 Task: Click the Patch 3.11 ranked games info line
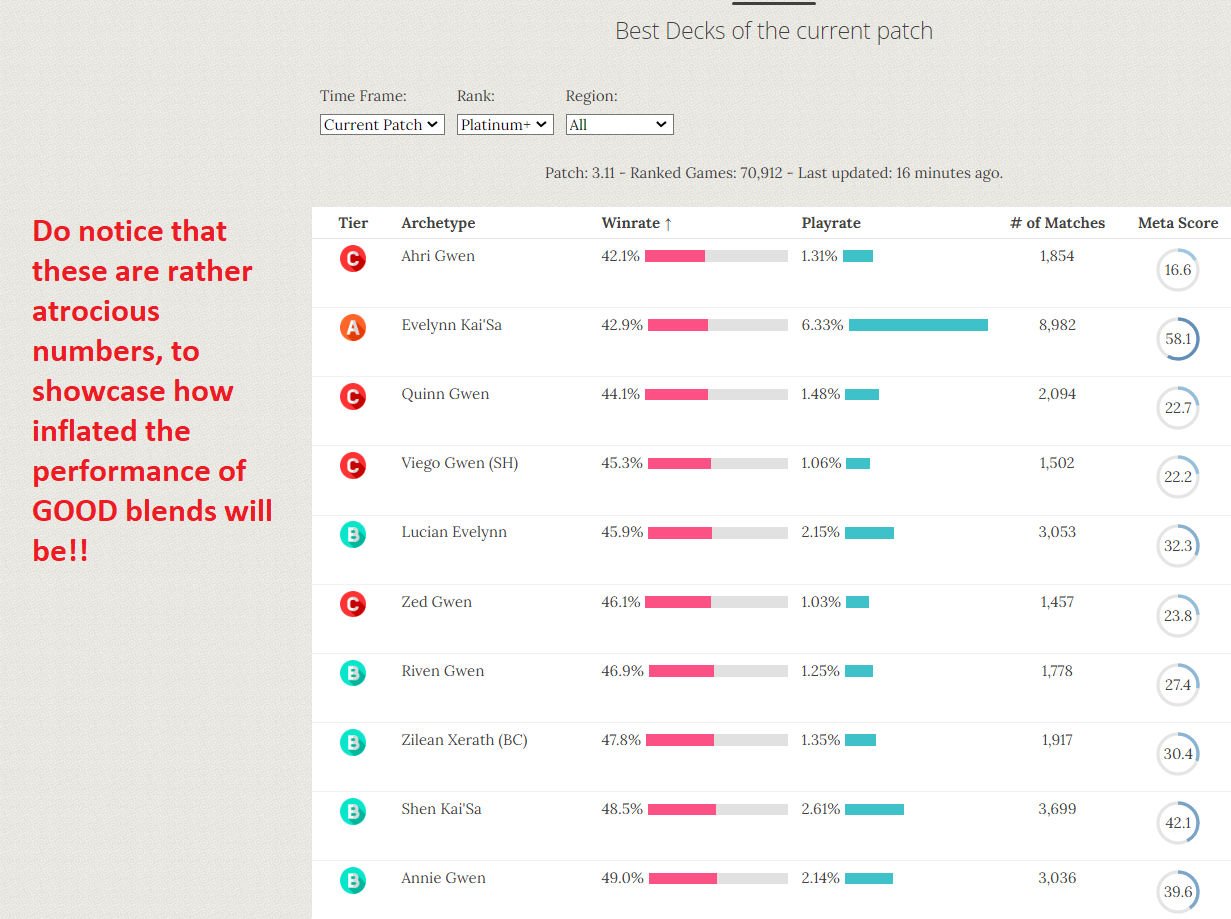pos(774,173)
